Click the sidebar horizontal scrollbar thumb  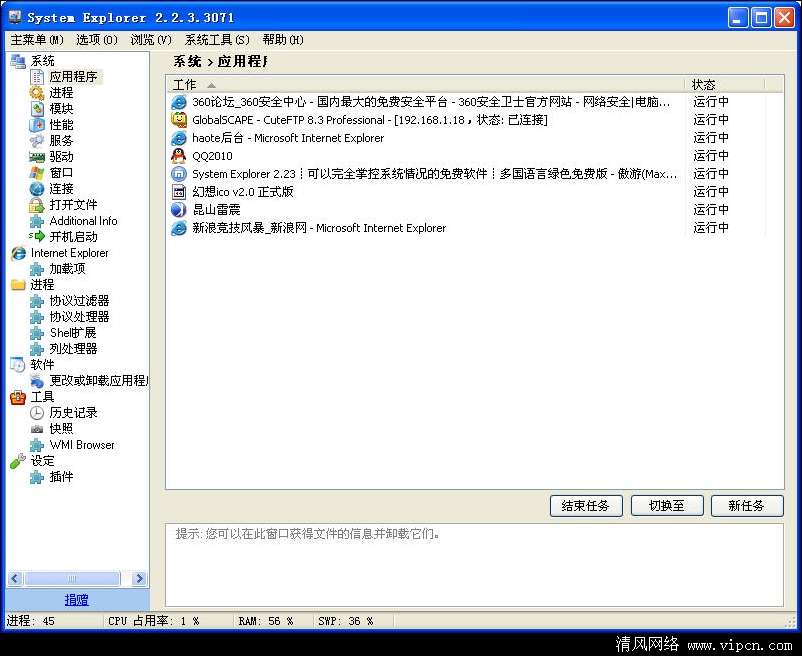(72, 578)
